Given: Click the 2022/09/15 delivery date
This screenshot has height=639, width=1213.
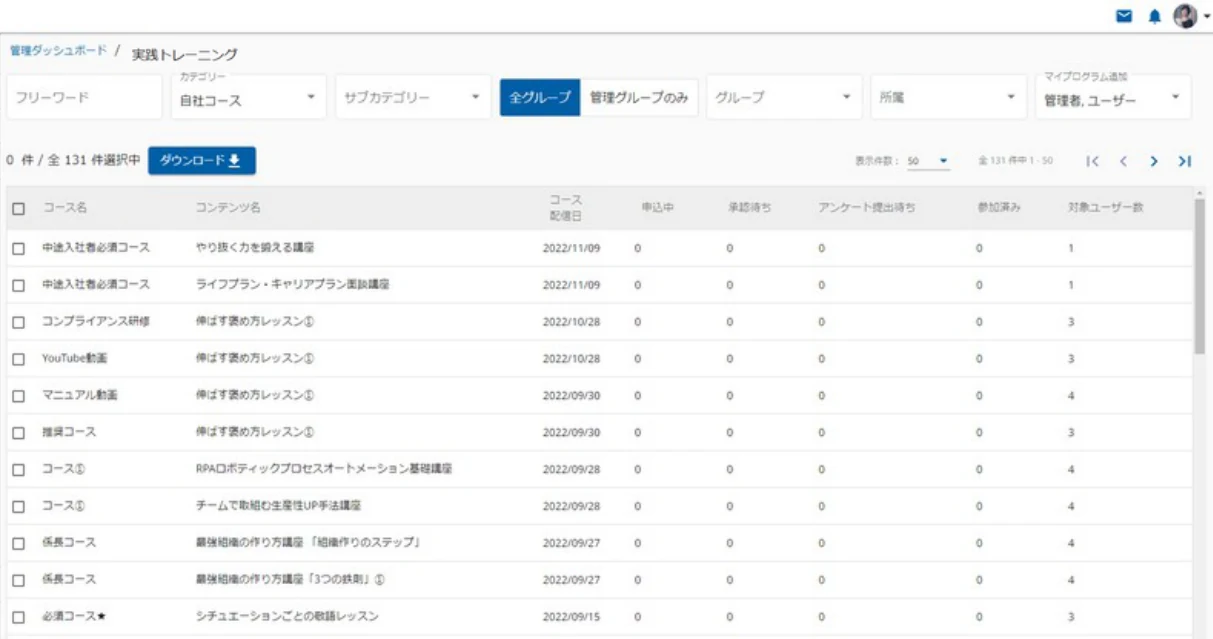Looking at the screenshot, I should tap(571, 618).
